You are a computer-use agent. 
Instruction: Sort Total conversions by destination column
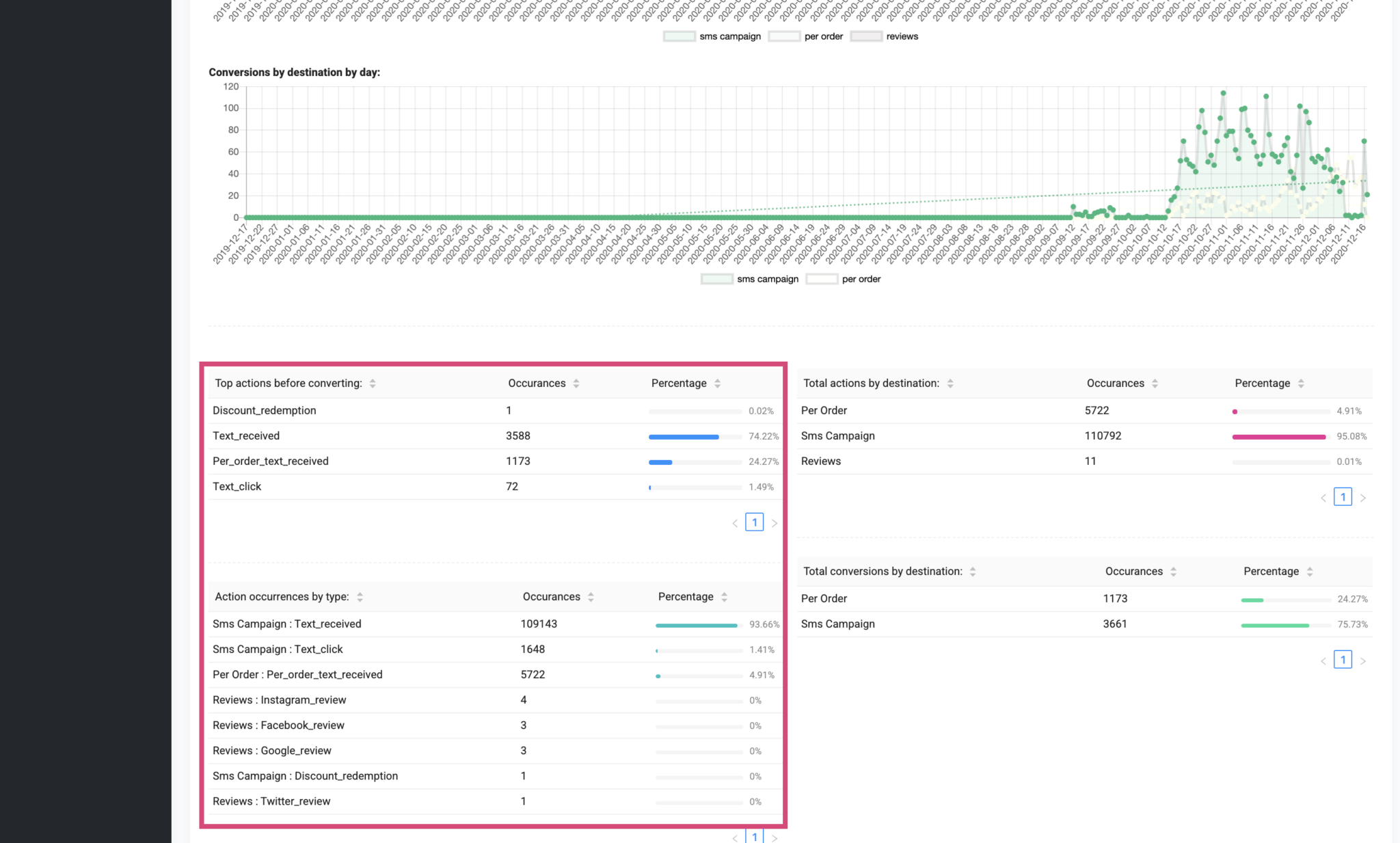[973, 572]
